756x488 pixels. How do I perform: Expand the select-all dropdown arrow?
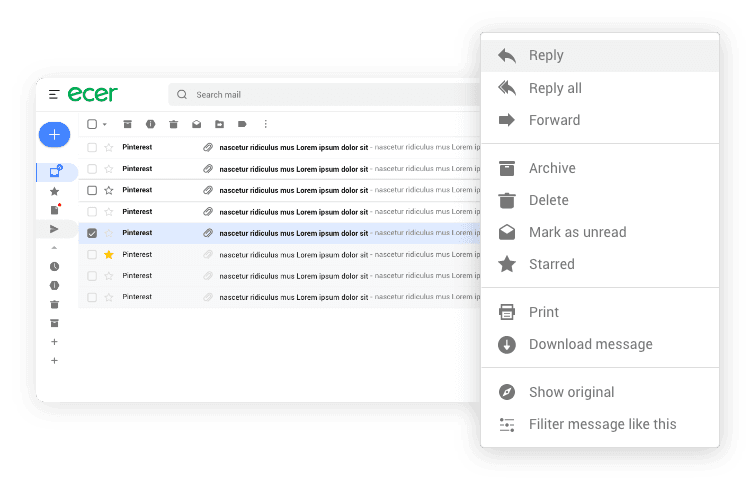(105, 125)
